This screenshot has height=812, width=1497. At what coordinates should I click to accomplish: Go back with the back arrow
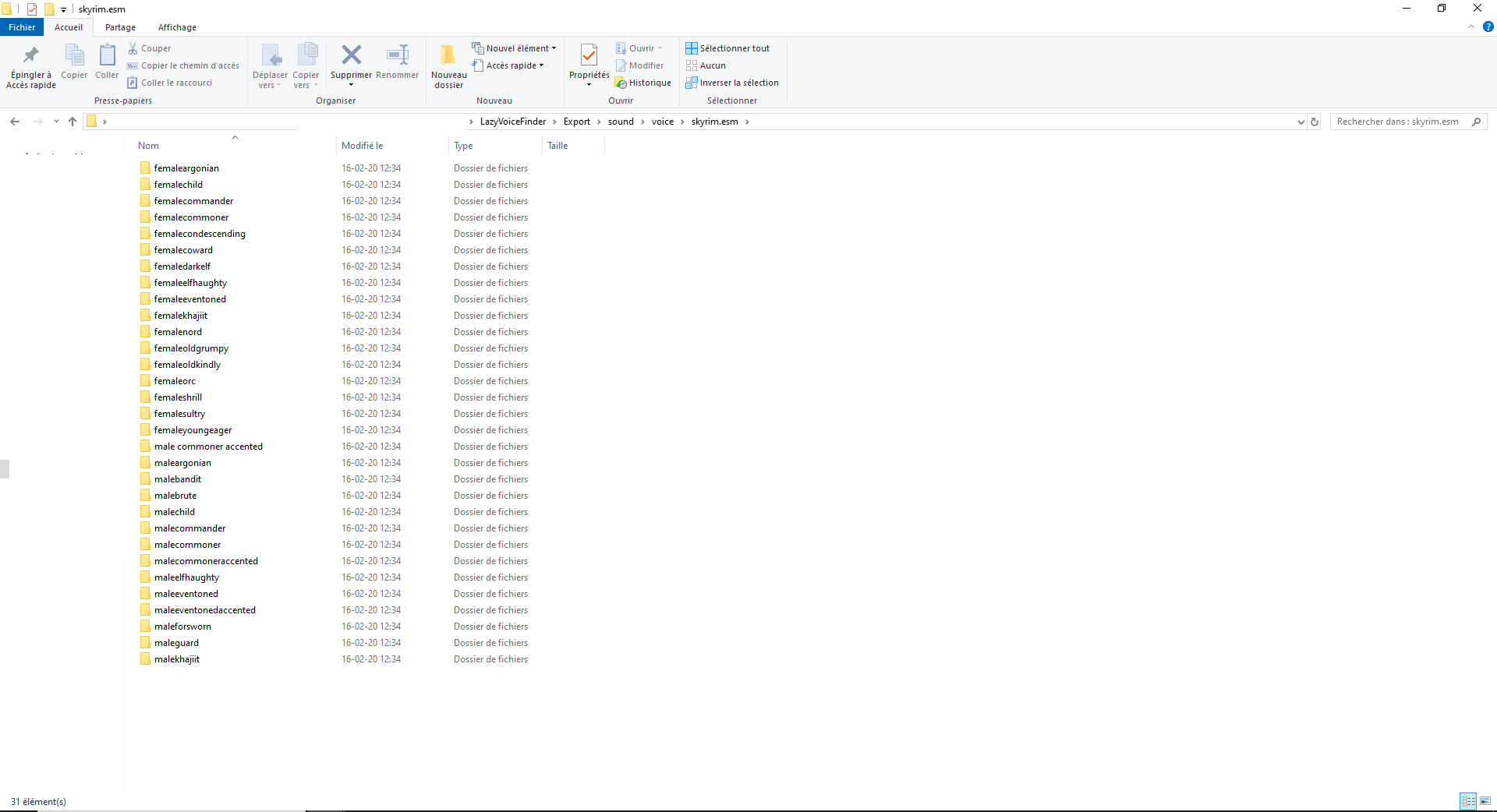[x=15, y=122]
